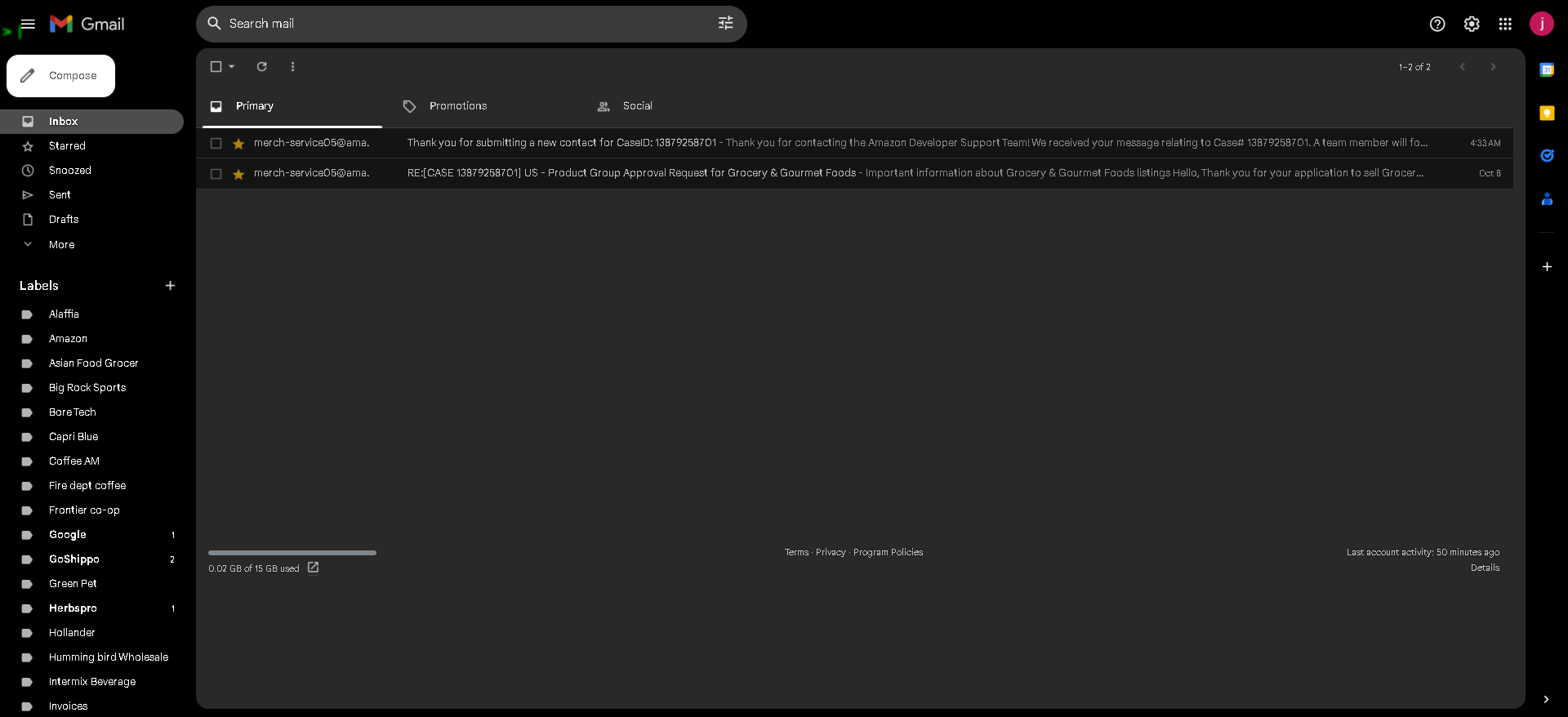Refresh the inbox
This screenshot has width=1568, height=717.
tap(262, 67)
